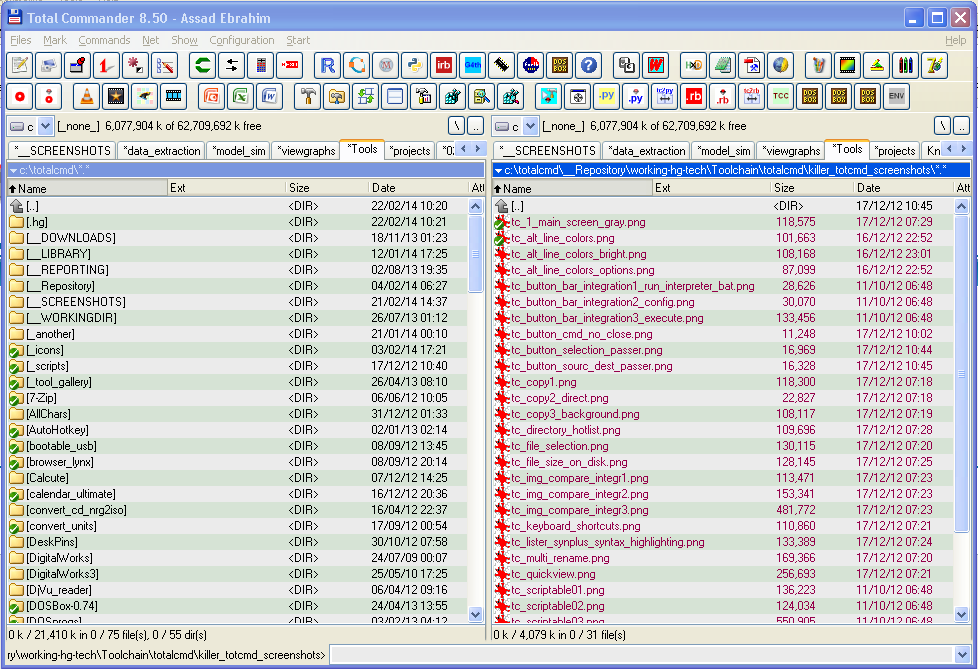This screenshot has height=669, width=978.
Task: Click the left panel vertical scrollbar thumb
Action: [x=475, y=254]
